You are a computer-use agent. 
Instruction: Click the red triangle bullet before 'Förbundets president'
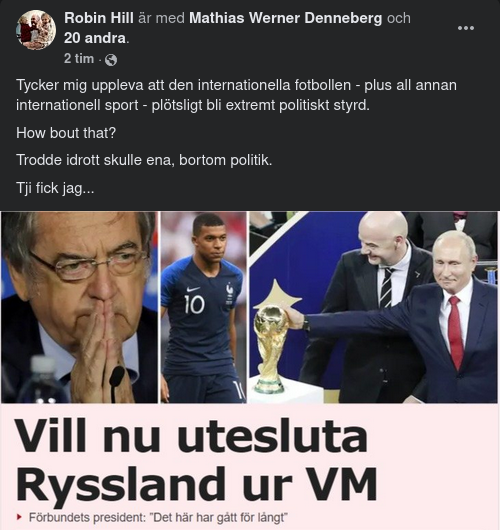(x=20, y=517)
